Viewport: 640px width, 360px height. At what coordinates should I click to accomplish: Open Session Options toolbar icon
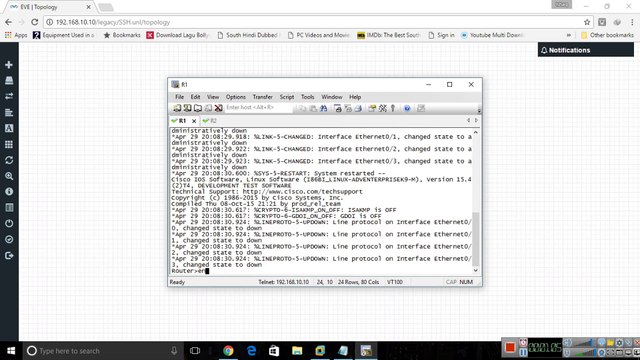(x=372, y=108)
